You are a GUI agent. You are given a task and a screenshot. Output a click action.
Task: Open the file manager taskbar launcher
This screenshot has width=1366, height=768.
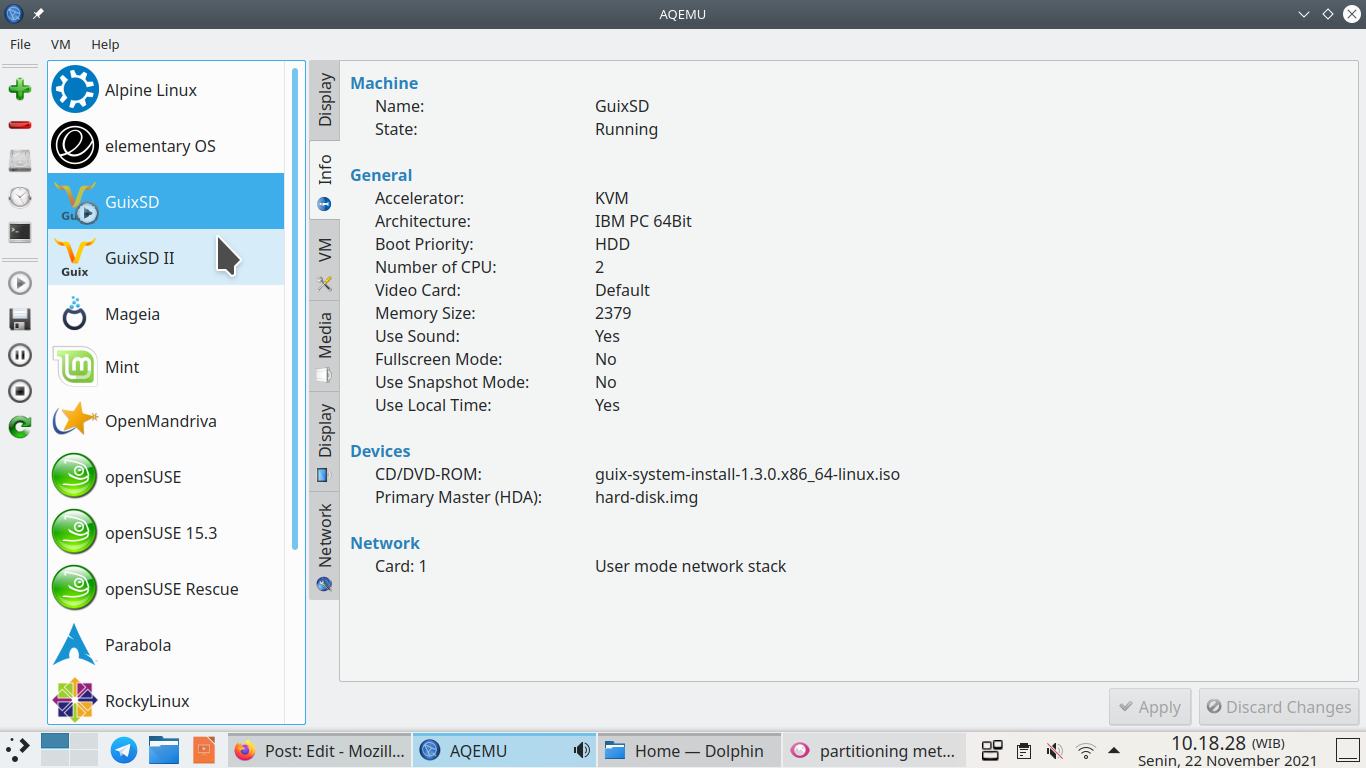coord(164,750)
